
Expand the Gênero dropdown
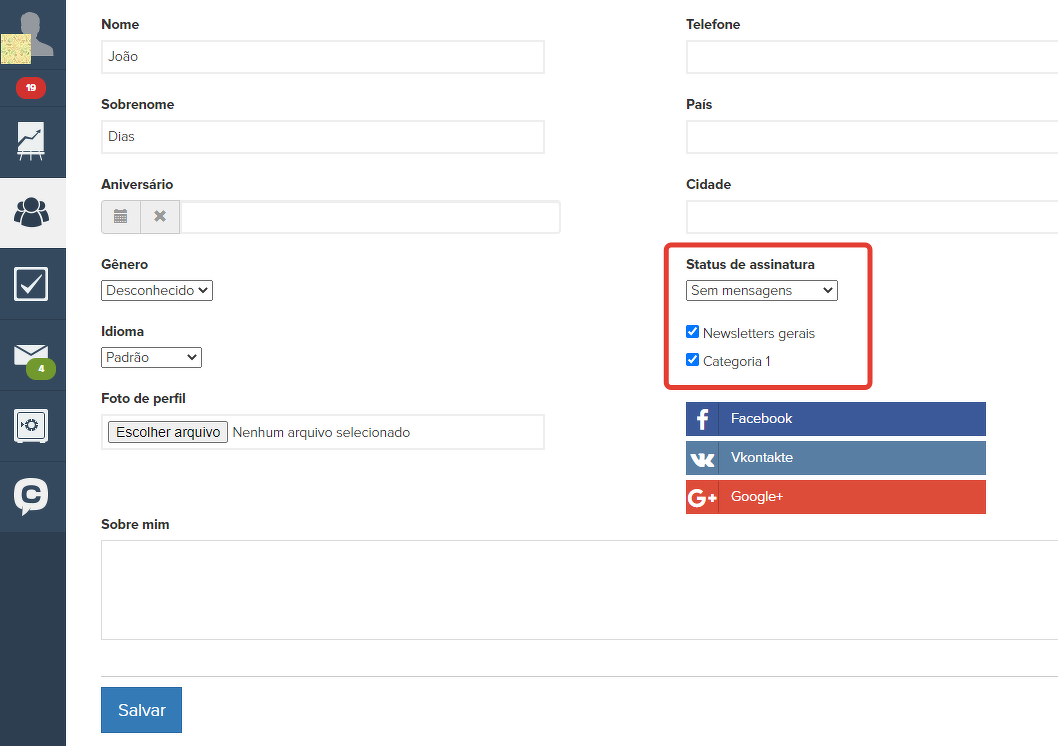coord(157,290)
